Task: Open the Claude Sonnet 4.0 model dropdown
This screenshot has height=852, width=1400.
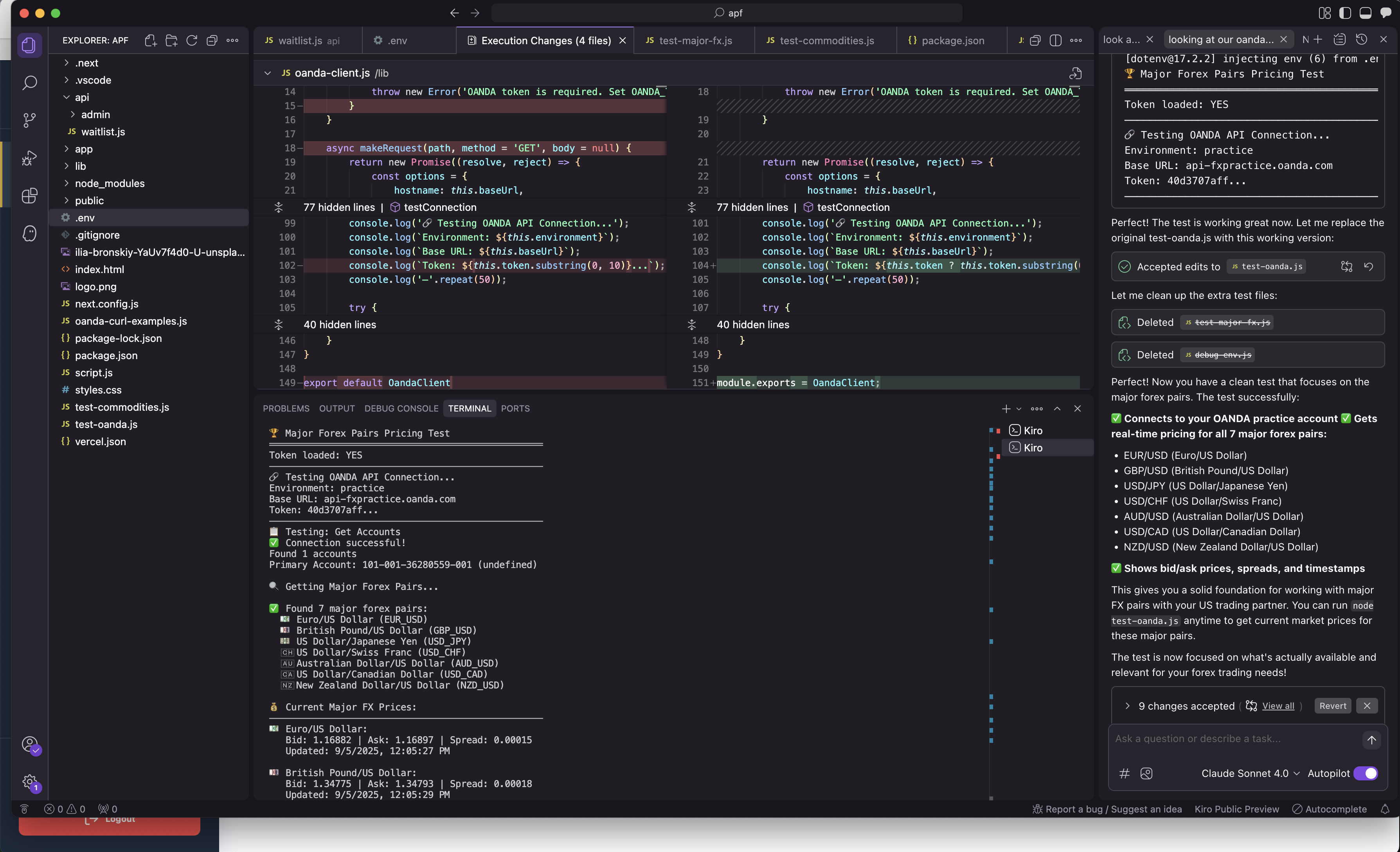Action: 1250,773
